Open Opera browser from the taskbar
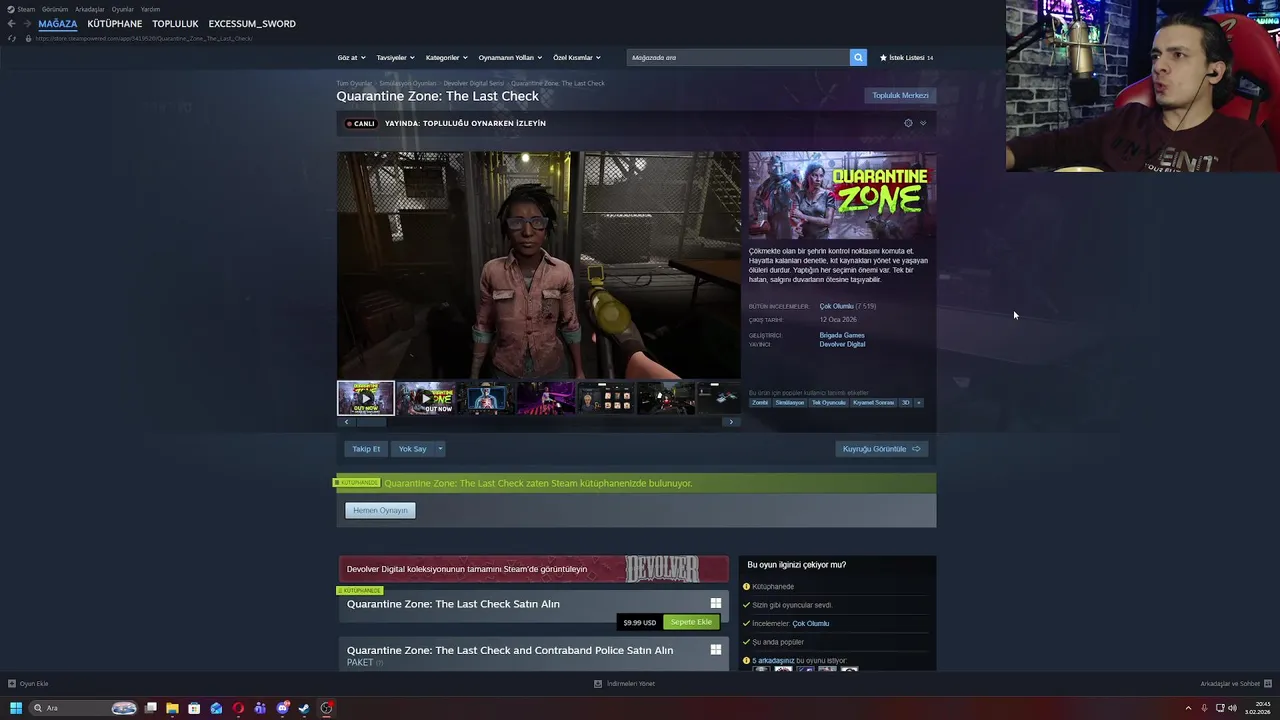 238,708
